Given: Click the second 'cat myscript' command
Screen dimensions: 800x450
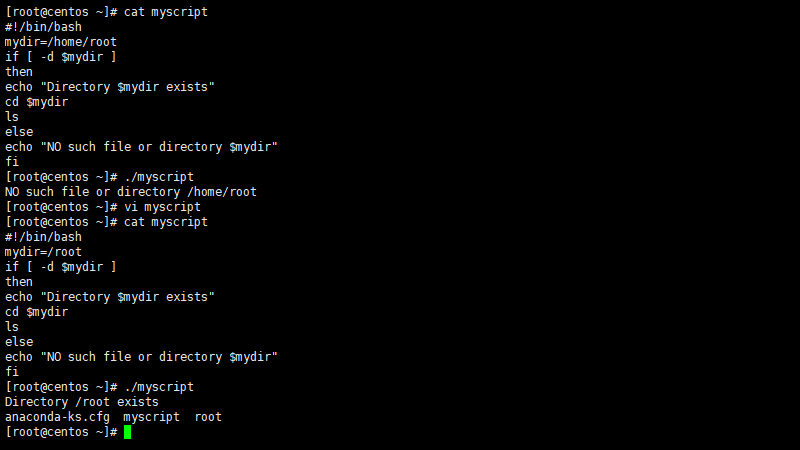Looking at the screenshot, I should [166, 222].
